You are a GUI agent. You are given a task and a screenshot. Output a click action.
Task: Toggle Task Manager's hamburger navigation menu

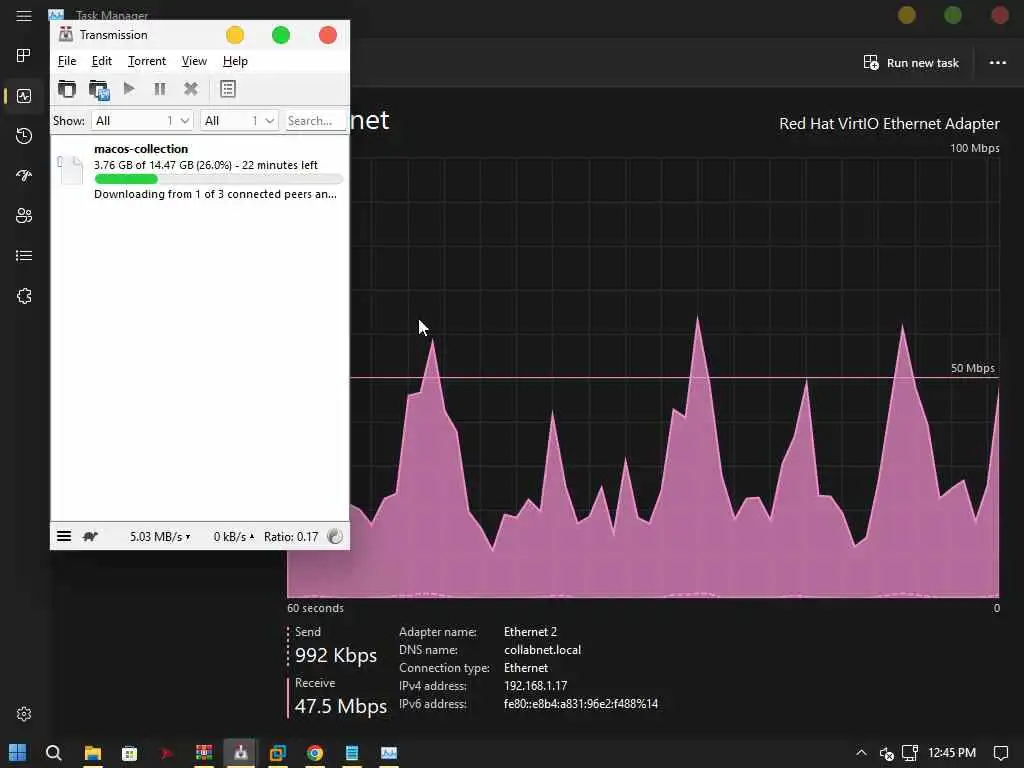[24, 16]
